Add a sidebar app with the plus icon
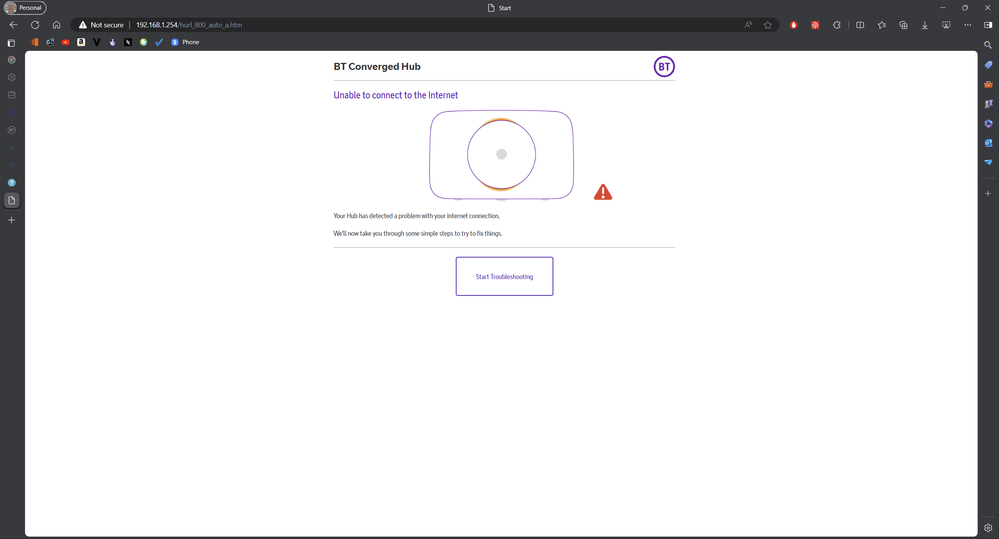This screenshot has height=539, width=999. click(988, 193)
